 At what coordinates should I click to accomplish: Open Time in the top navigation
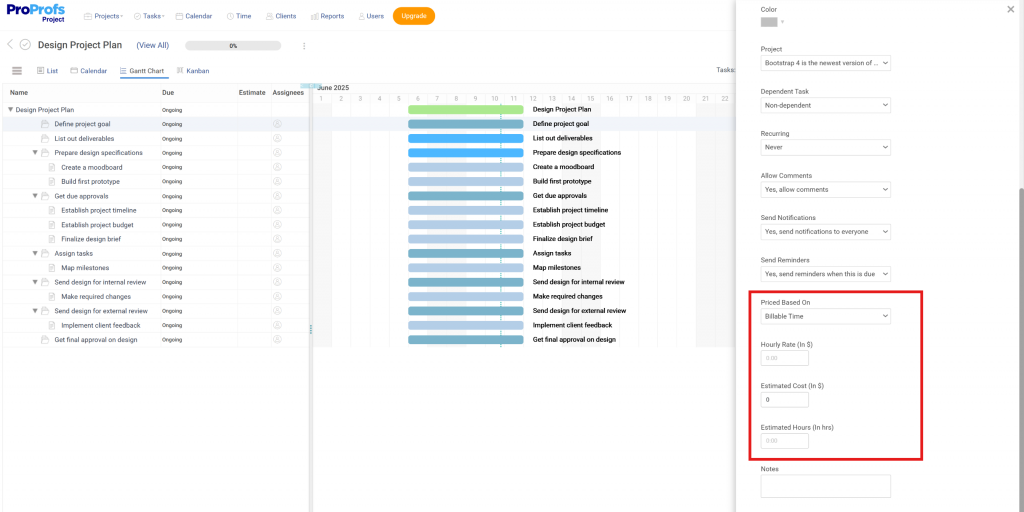[x=238, y=16]
